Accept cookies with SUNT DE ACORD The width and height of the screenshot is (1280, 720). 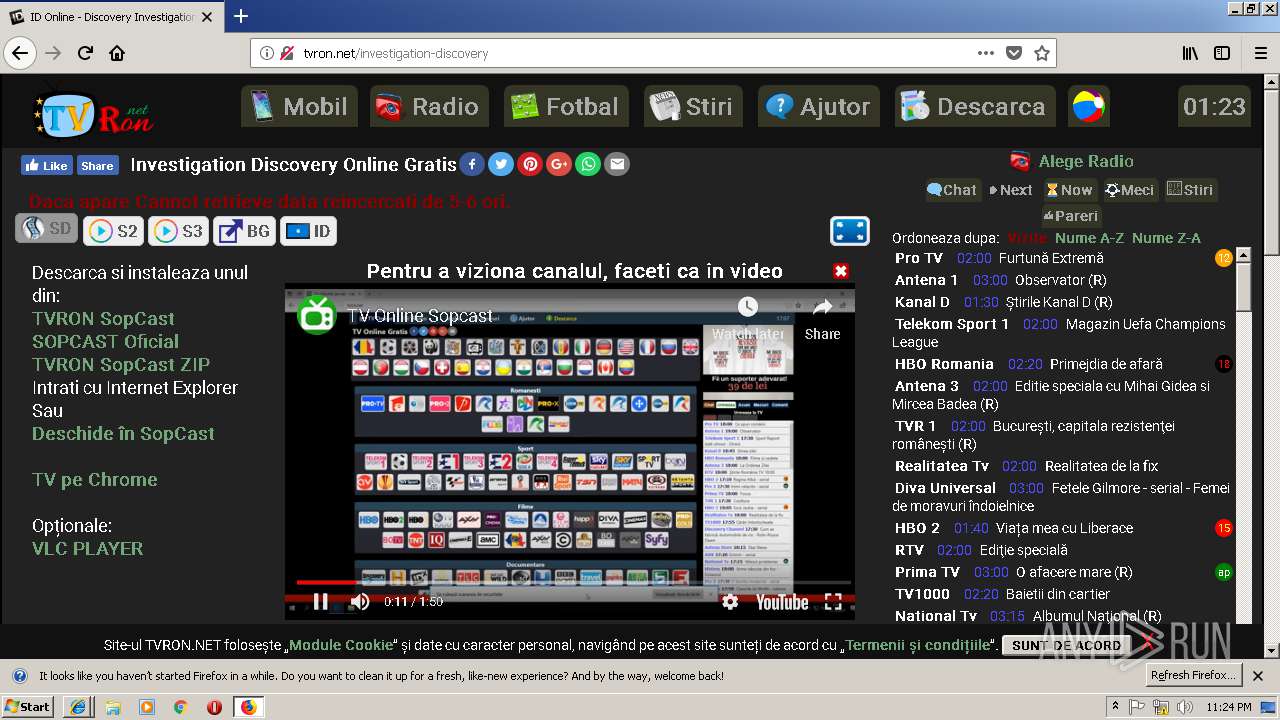click(x=1066, y=645)
